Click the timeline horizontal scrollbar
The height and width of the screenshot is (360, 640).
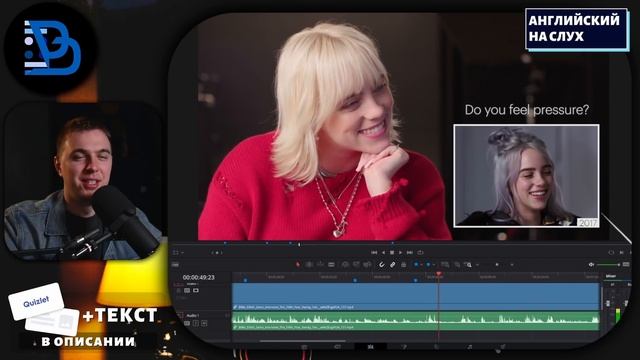click(302, 341)
